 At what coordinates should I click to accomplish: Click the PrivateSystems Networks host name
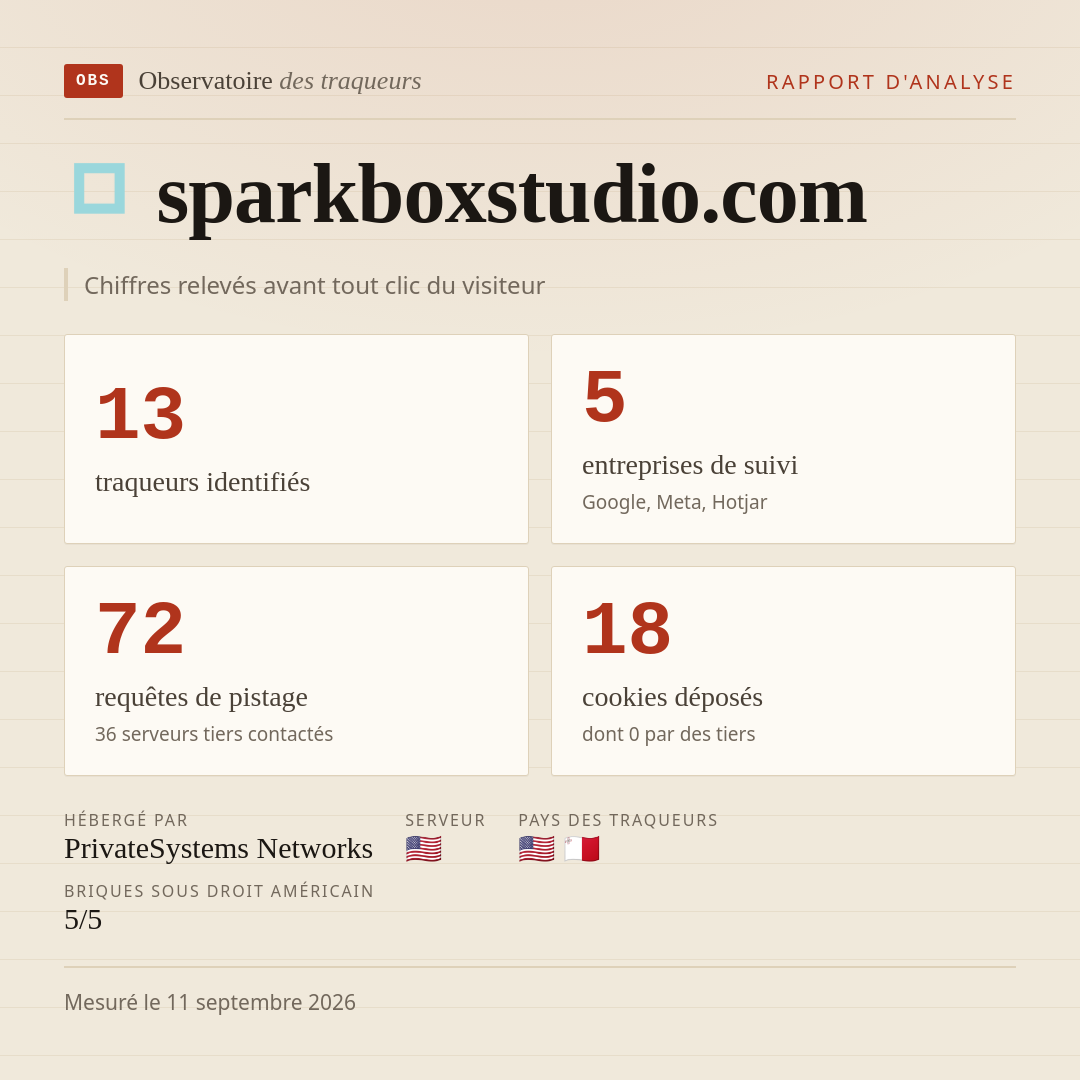click(x=218, y=849)
